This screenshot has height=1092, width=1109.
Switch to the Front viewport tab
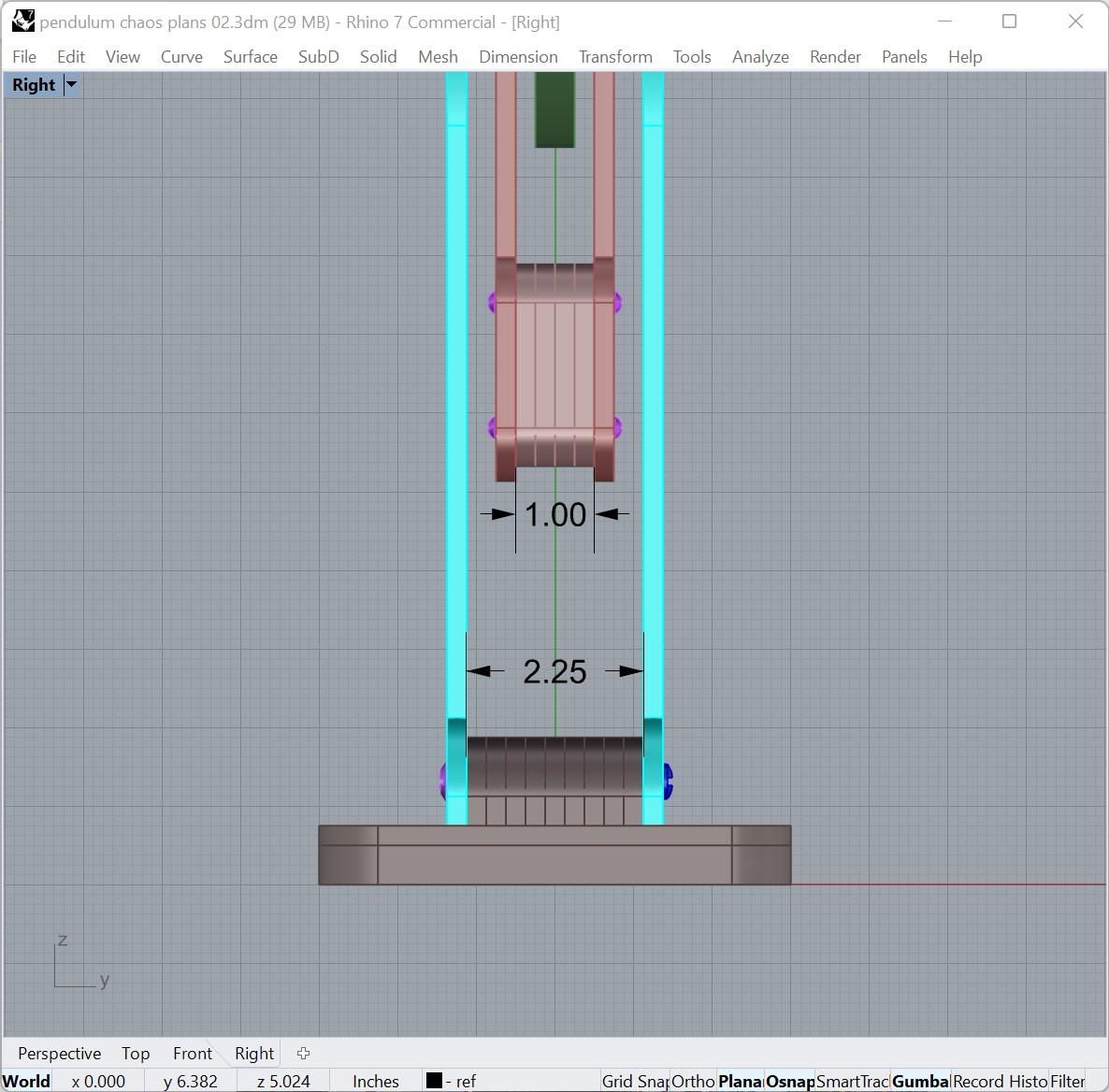(193, 1053)
